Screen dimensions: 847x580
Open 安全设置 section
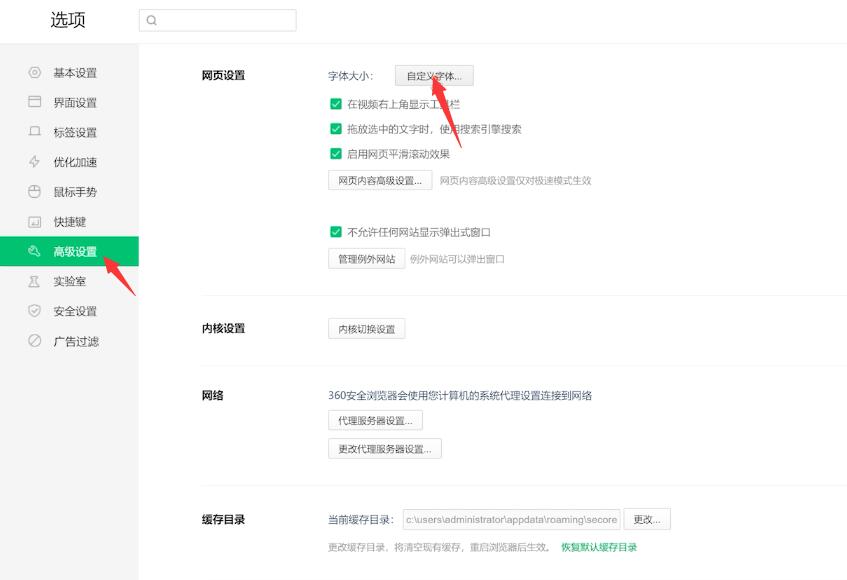[69, 311]
